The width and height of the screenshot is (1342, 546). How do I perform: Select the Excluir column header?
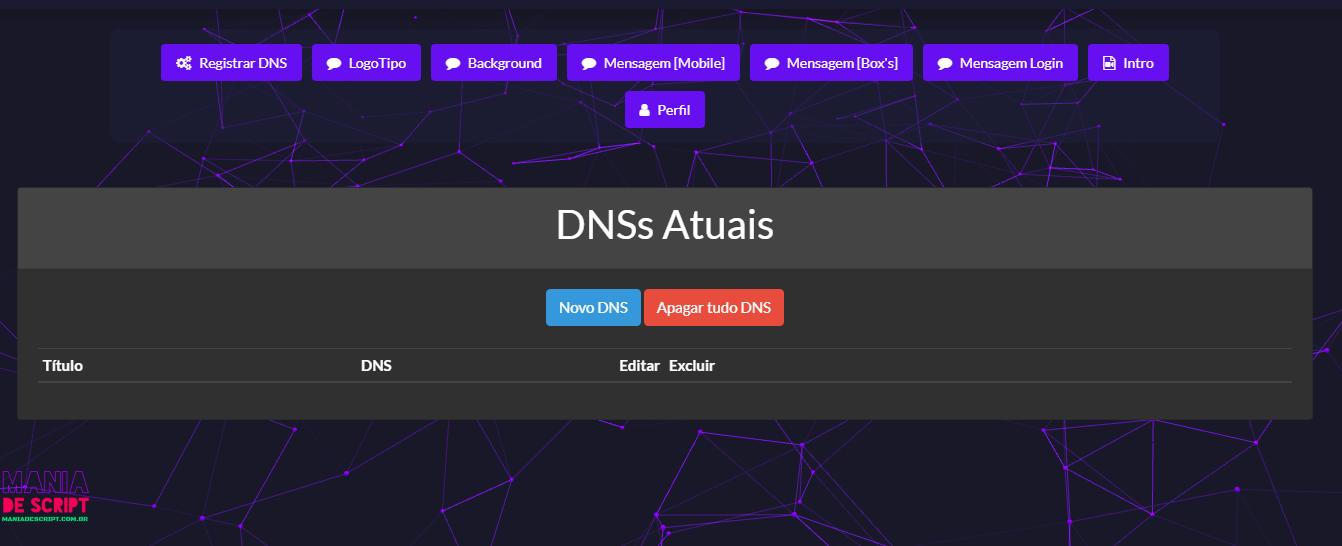pos(692,366)
